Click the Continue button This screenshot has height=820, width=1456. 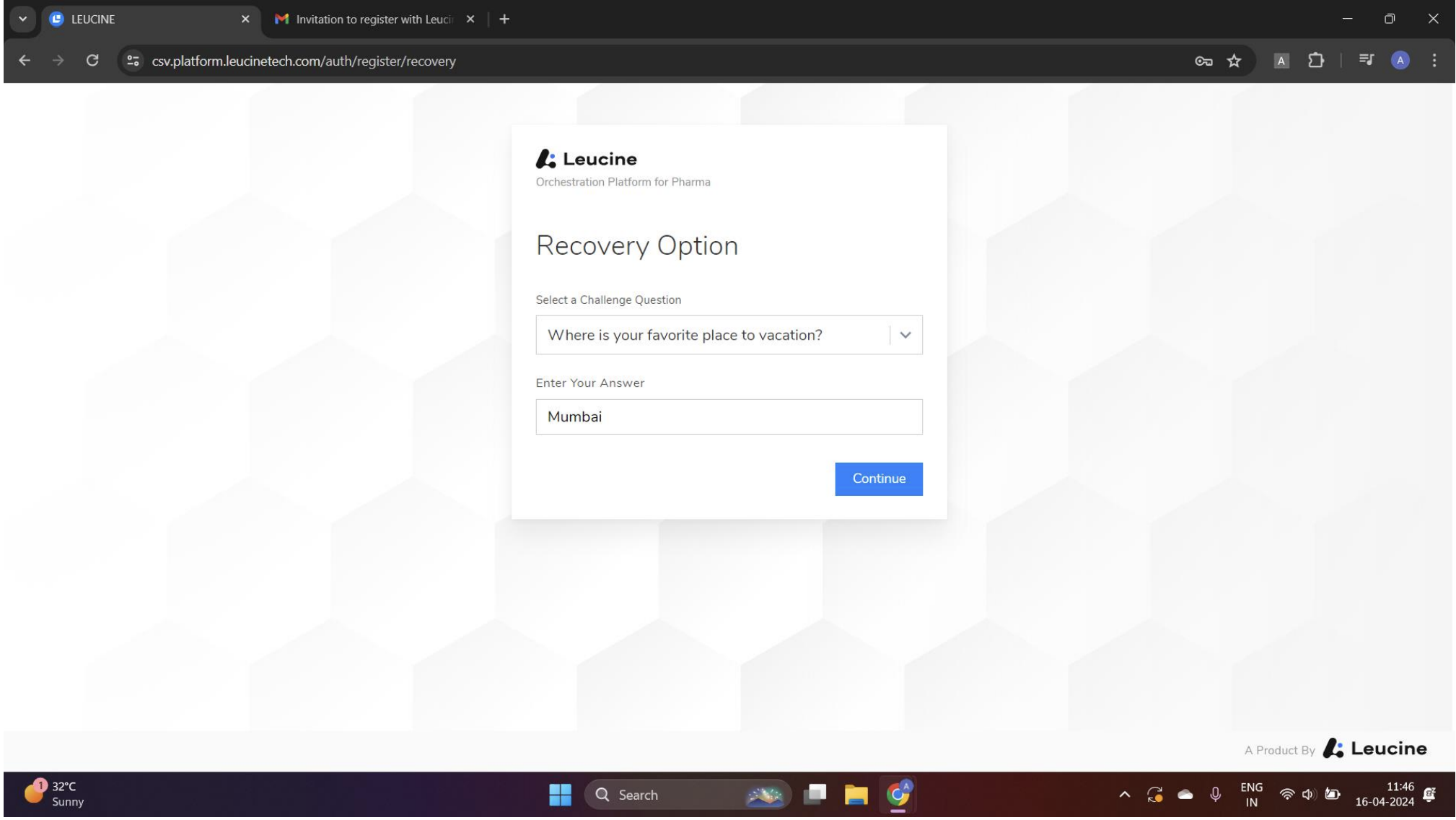click(x=878, y=478)
